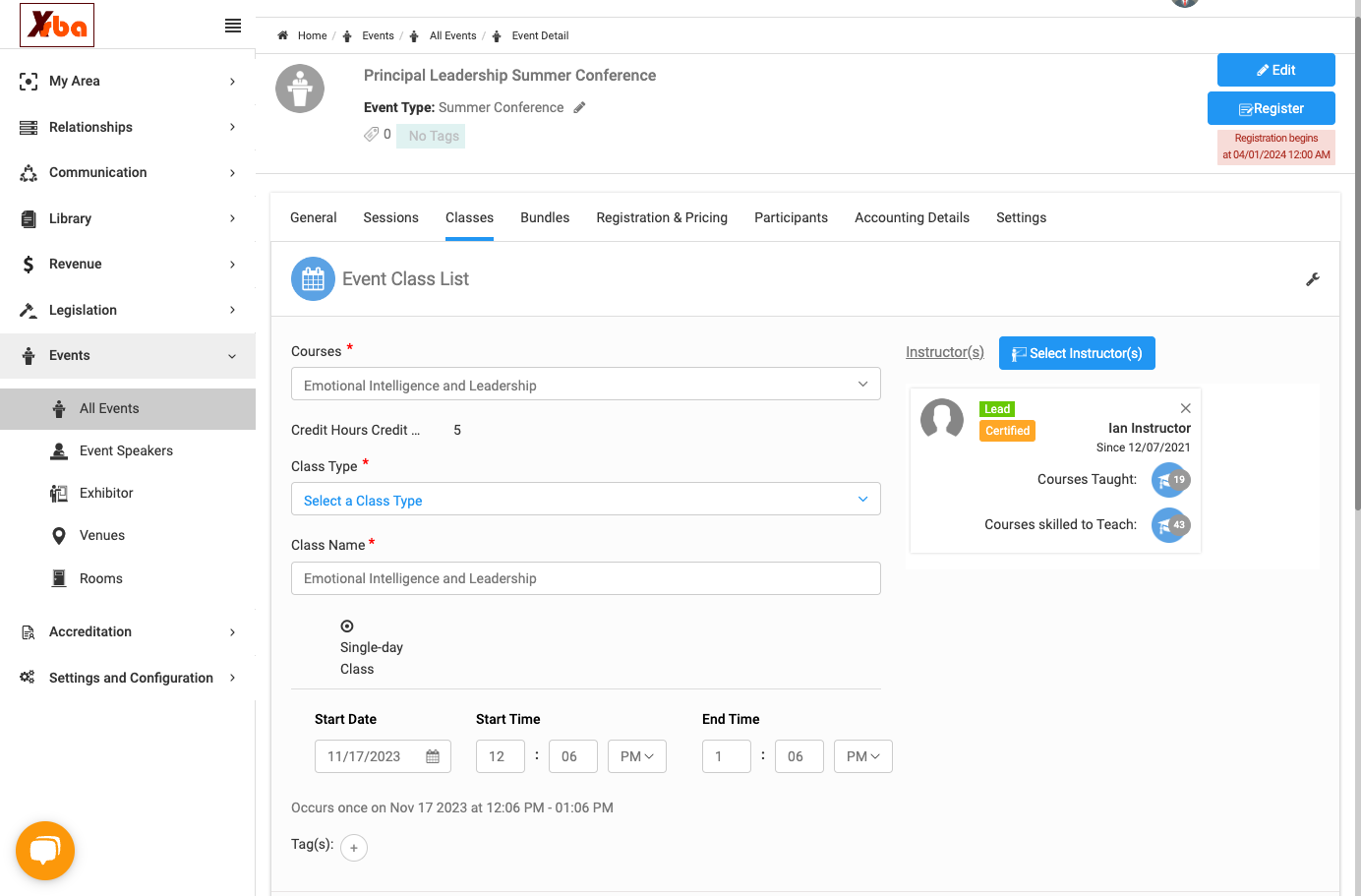Viewport: 1361px width, 896px height.
Task: Add a tag with the plus icon
Action: pyautogui.click(x=354, y=848)
